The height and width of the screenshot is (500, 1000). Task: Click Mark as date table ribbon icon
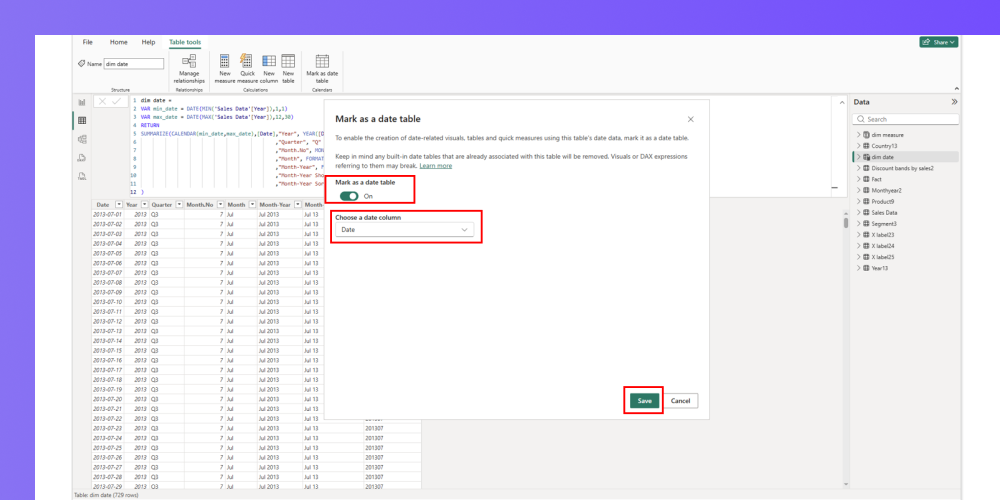coord(322,61)
